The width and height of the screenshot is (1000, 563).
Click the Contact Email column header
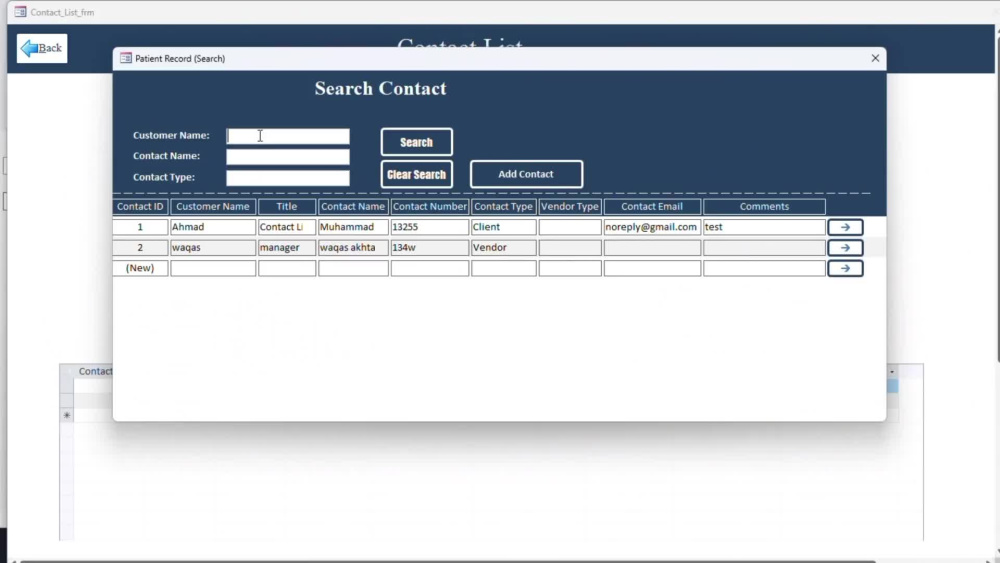click(x=652, y=207)
